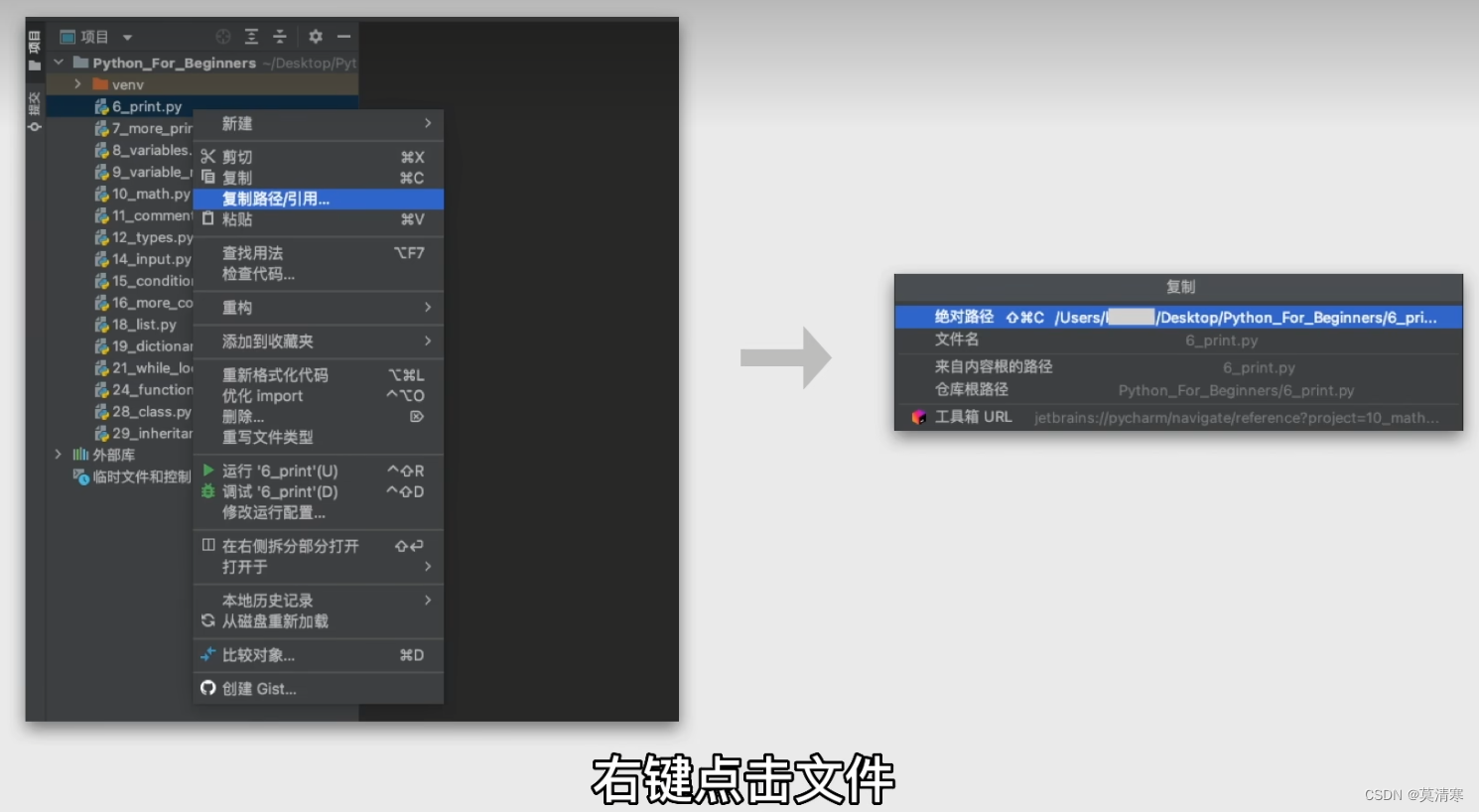The width and height of the screenshot is (1479, 812).
Task: Open the commit sidebar tool window
Action: (x=35, y=111)
